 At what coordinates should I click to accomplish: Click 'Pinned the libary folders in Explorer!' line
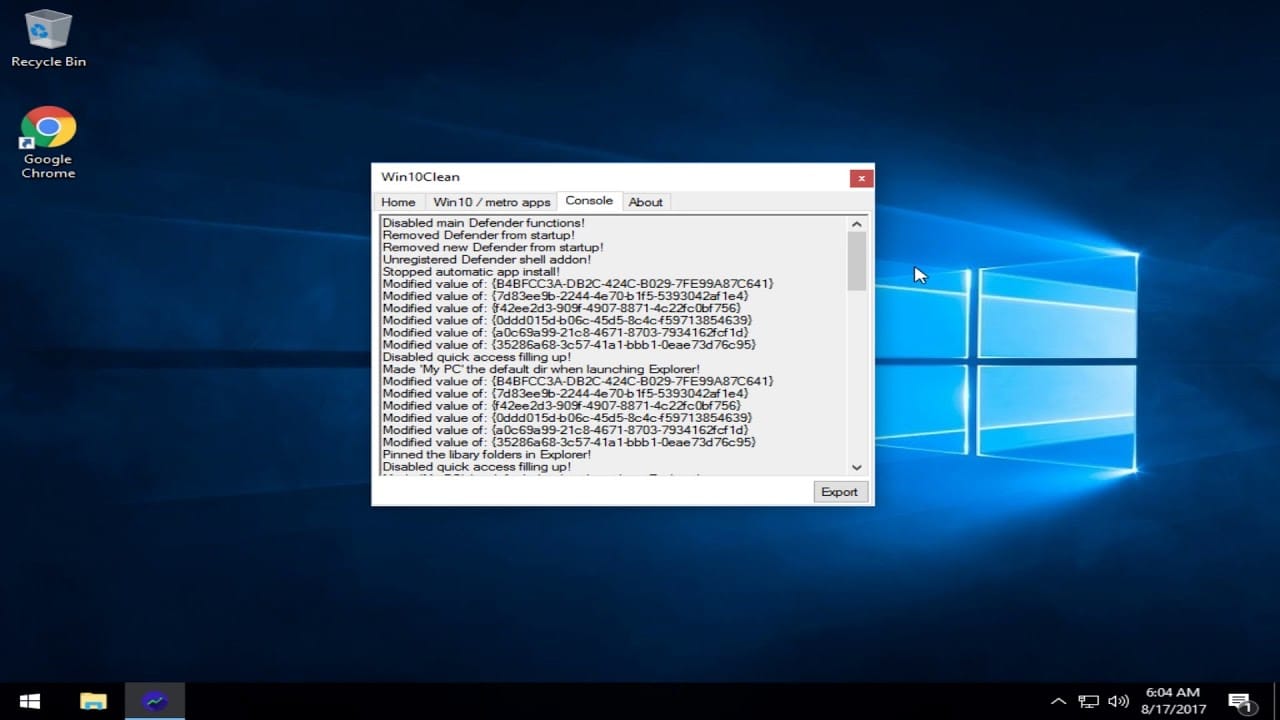pos(487,454)
